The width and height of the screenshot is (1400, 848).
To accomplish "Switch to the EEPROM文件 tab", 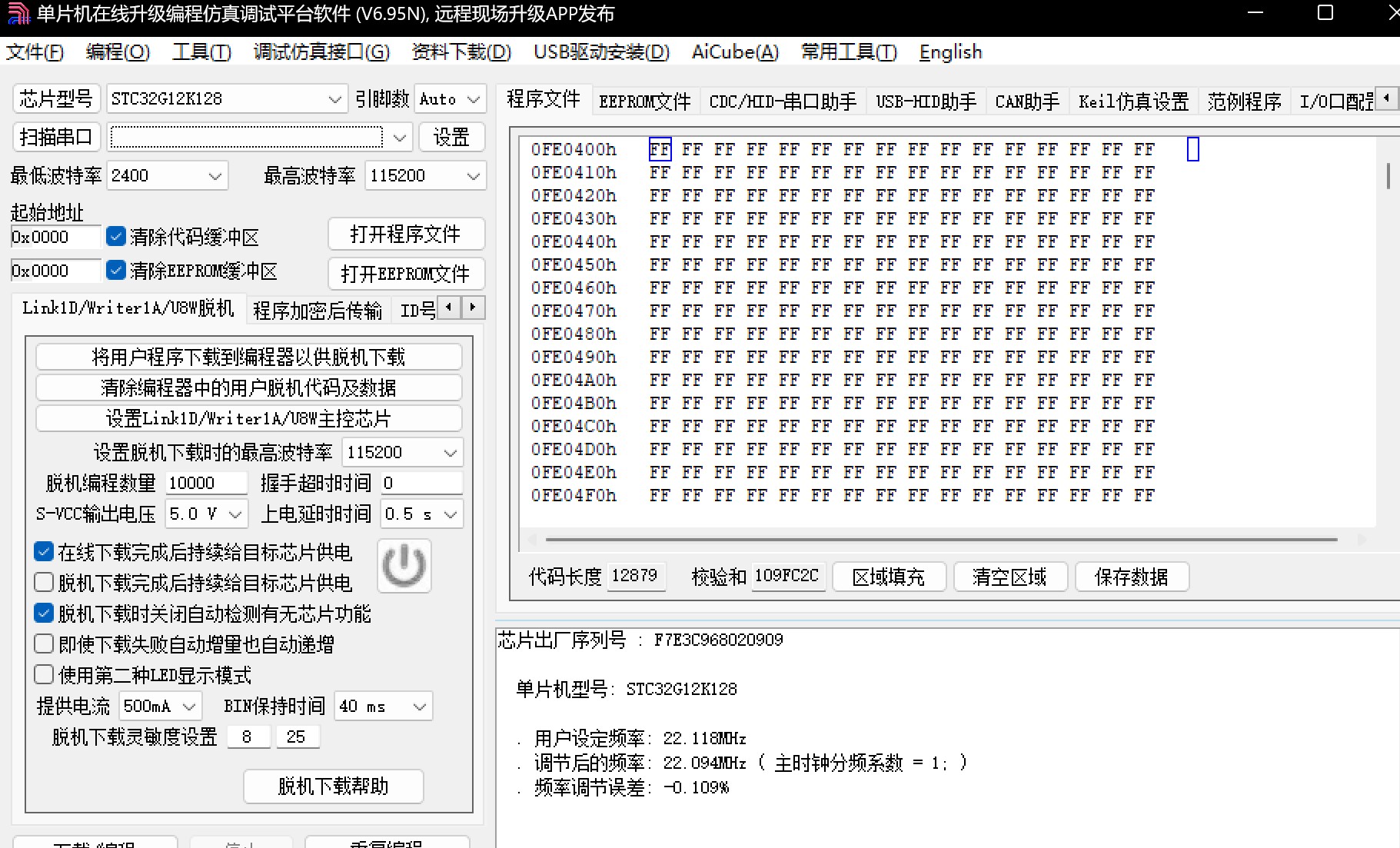I will pos(645,101).
